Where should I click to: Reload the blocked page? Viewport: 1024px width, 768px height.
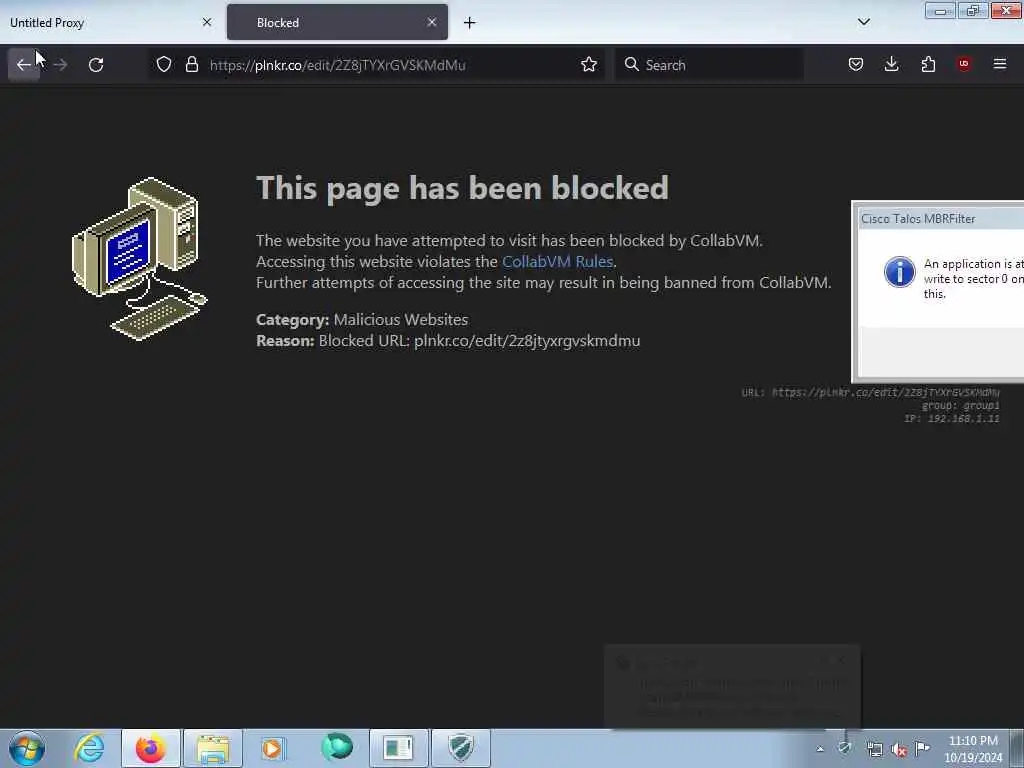click(x=96, y=65)
